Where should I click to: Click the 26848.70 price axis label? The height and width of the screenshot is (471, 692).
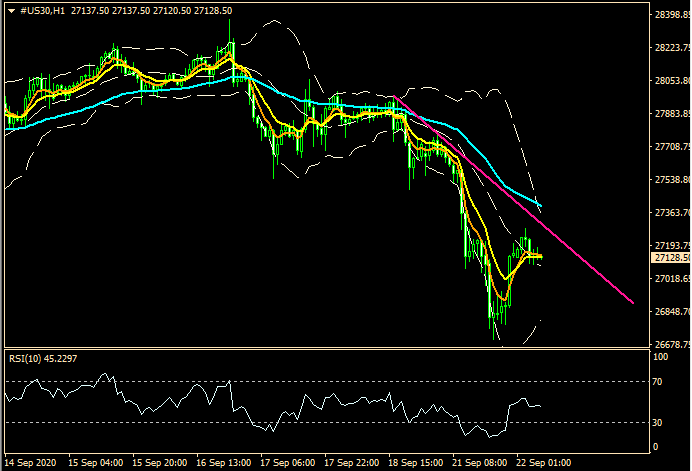[670, 311]
